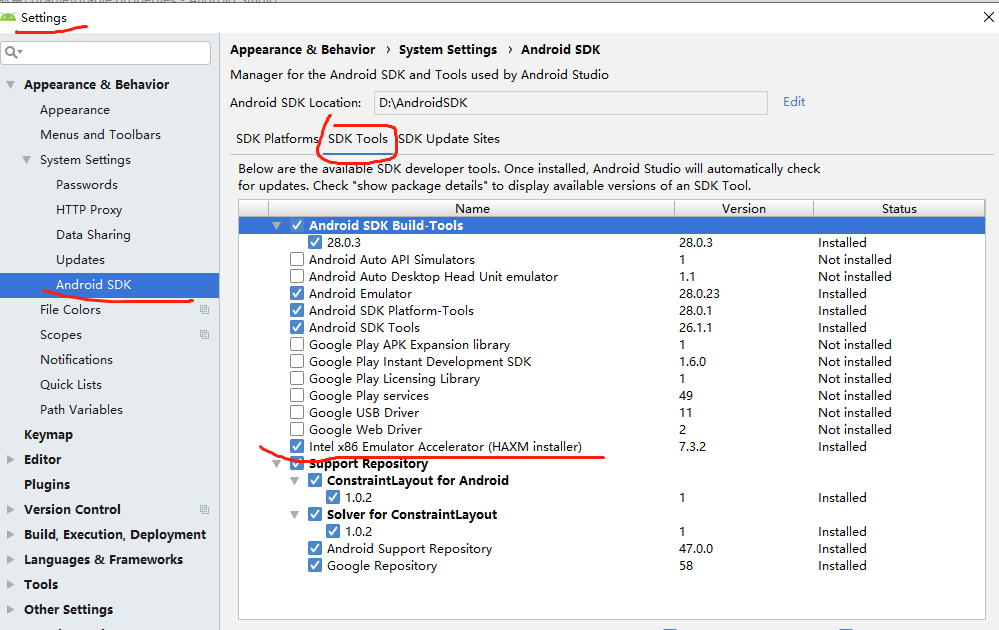The image size is (999, 630).
Task: Collapse the System Settings tree node
Action: 27,160
